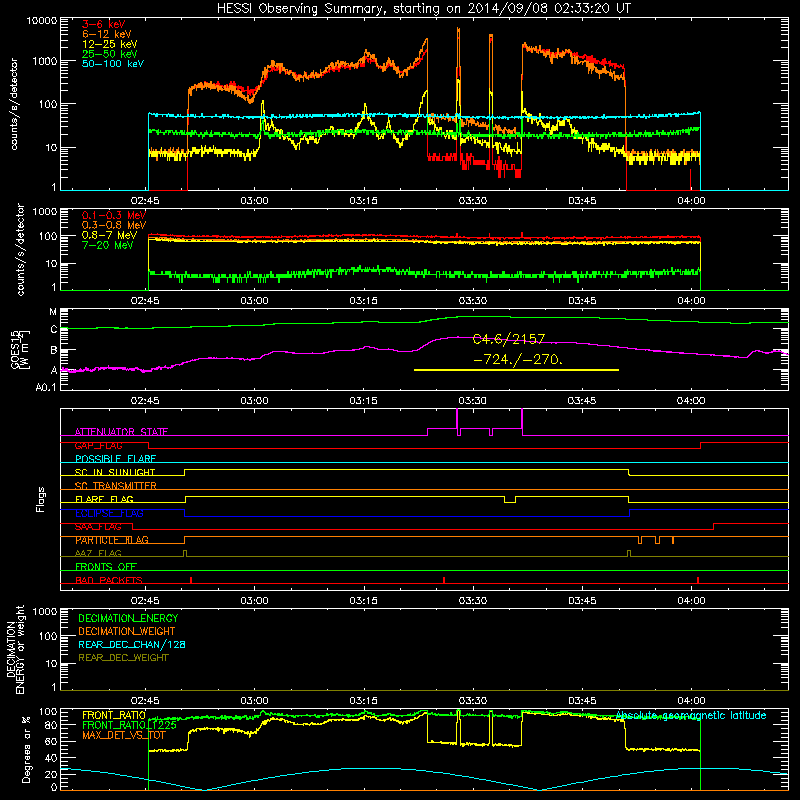Image resolution: width=800 pixels, height=800 pixels.
Task: Click the Absolute geomagnetic latitude label
Action: [x=691, y=715]
